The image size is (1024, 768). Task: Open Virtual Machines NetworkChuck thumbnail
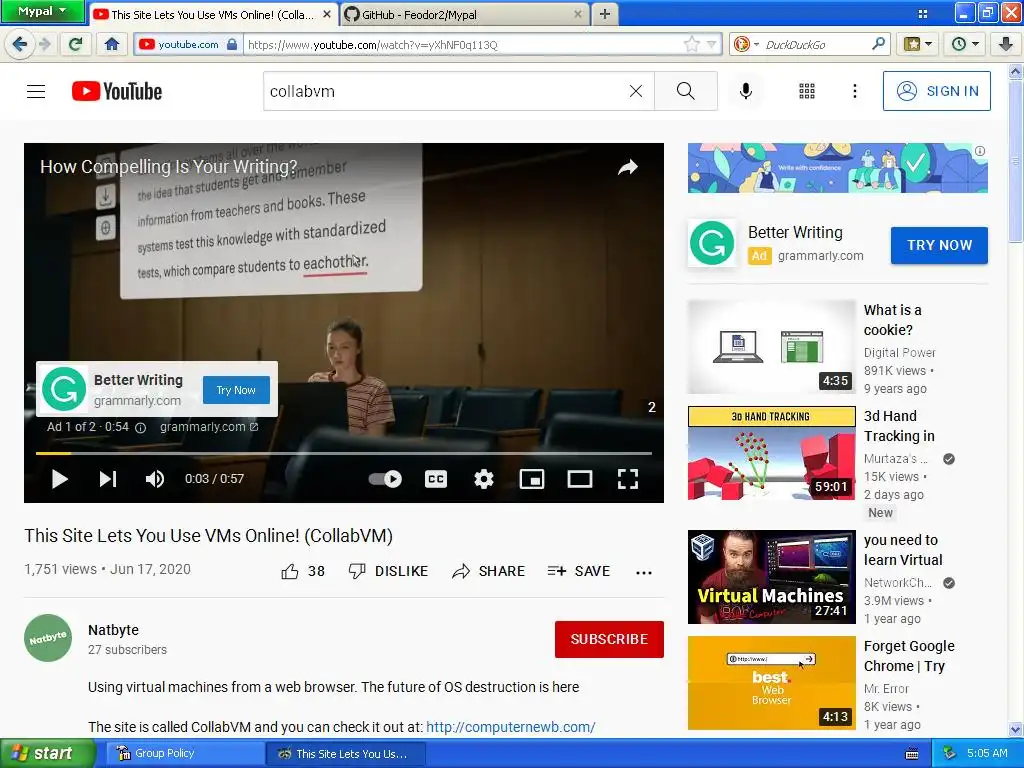771,577
